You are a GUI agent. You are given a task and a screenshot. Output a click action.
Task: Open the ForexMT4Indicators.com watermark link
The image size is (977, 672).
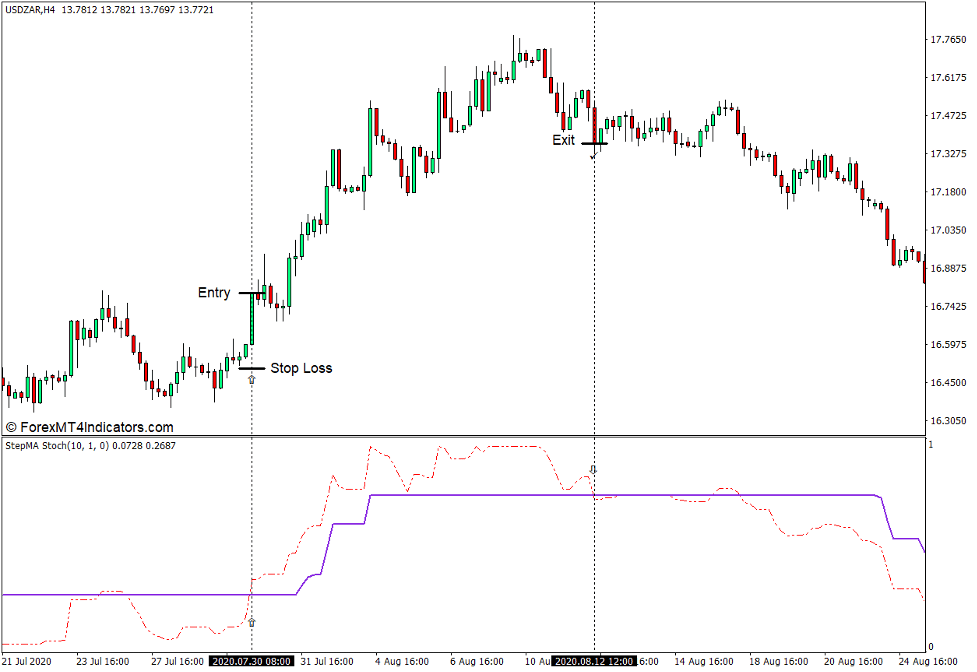(93, 426)
